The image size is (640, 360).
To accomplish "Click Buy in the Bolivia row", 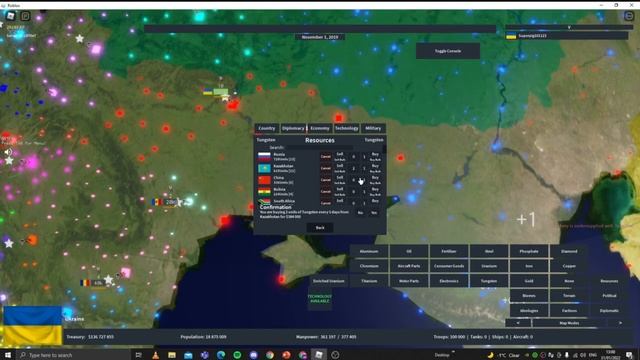I will point(375,189).
